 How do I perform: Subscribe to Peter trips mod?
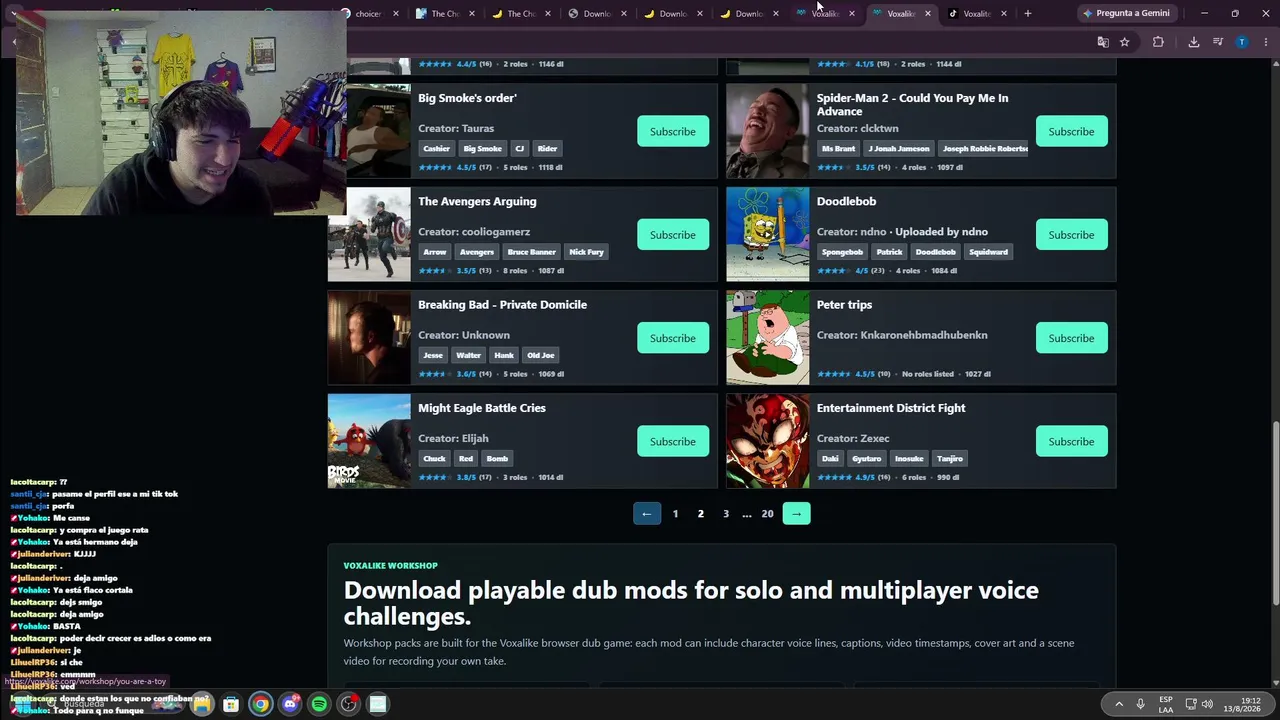[x=1071, y=338]
